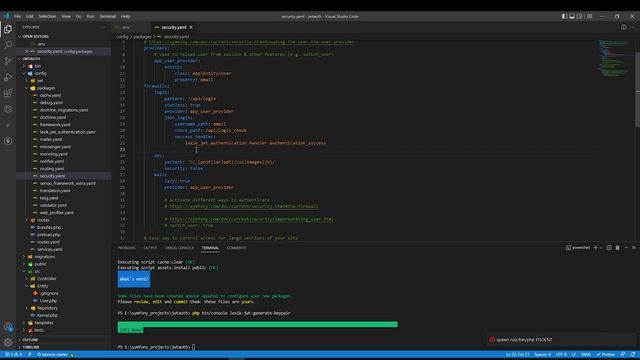640x360 pixels.
Task: Open the Search view in activity bar
Action: click(x=8, y=45)
